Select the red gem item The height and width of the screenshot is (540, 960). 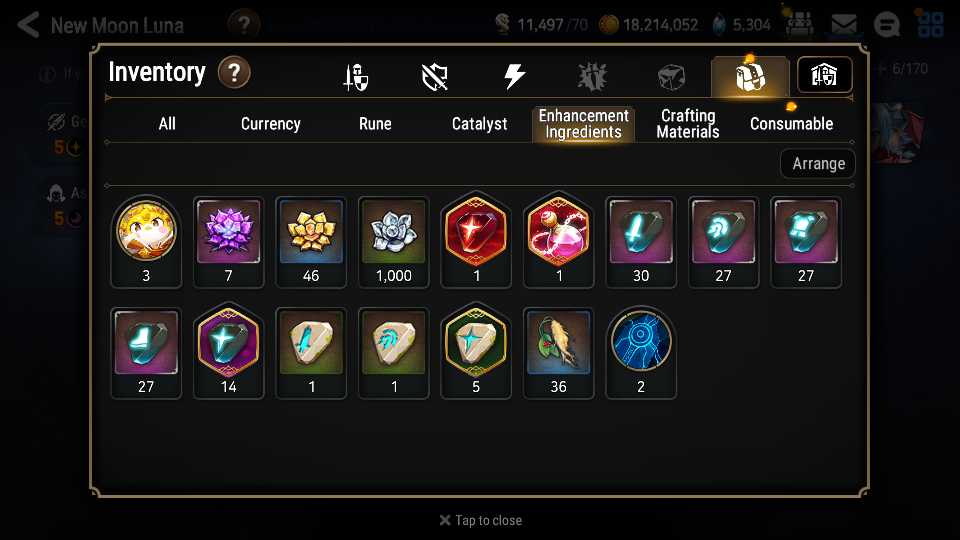[476, 242]
